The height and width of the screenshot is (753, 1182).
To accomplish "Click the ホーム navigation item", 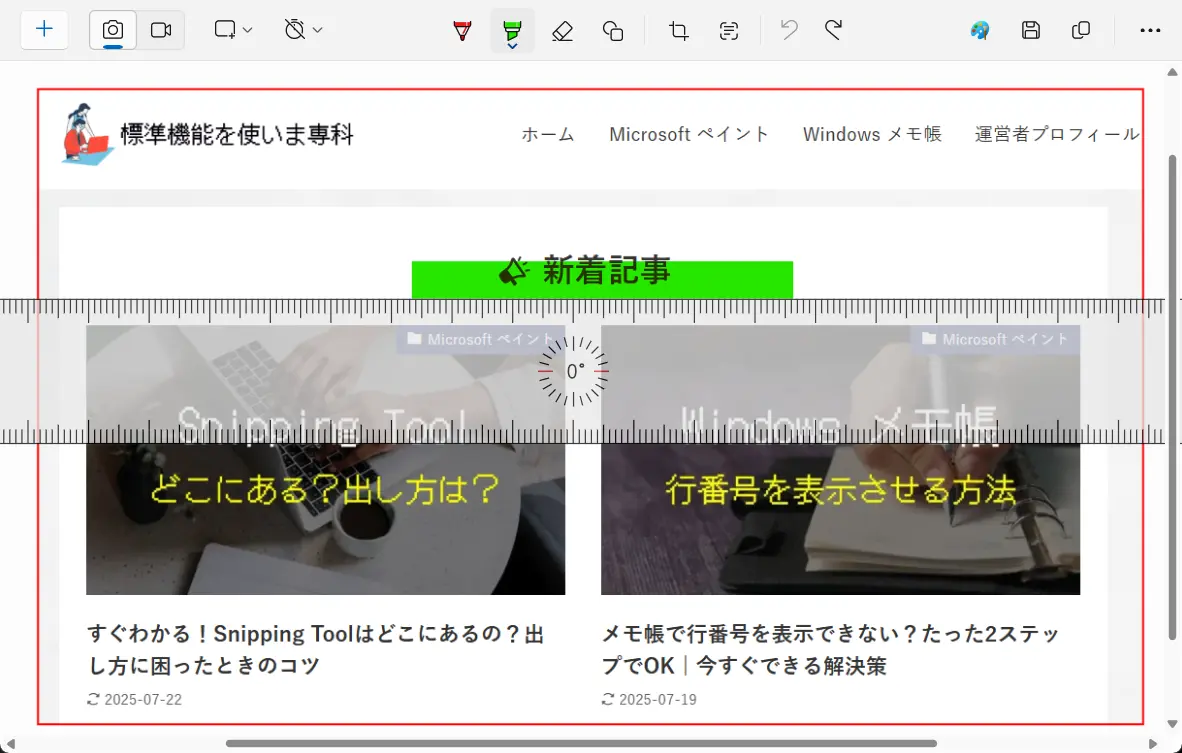I will [x=548, y=134].
